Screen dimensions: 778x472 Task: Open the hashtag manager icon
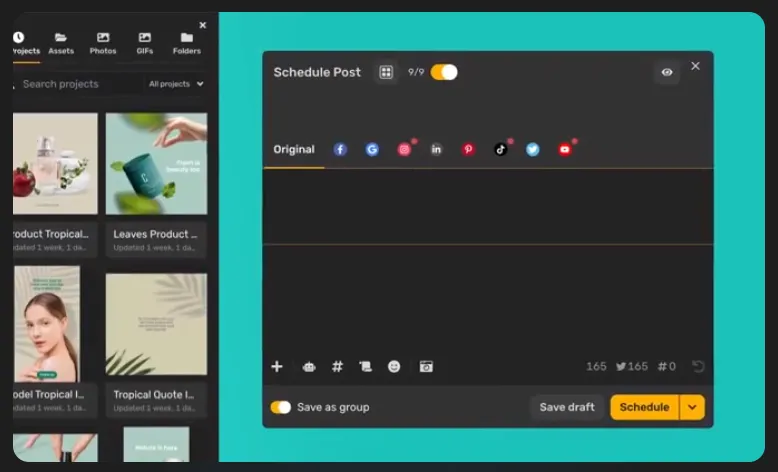click(337, 367)
